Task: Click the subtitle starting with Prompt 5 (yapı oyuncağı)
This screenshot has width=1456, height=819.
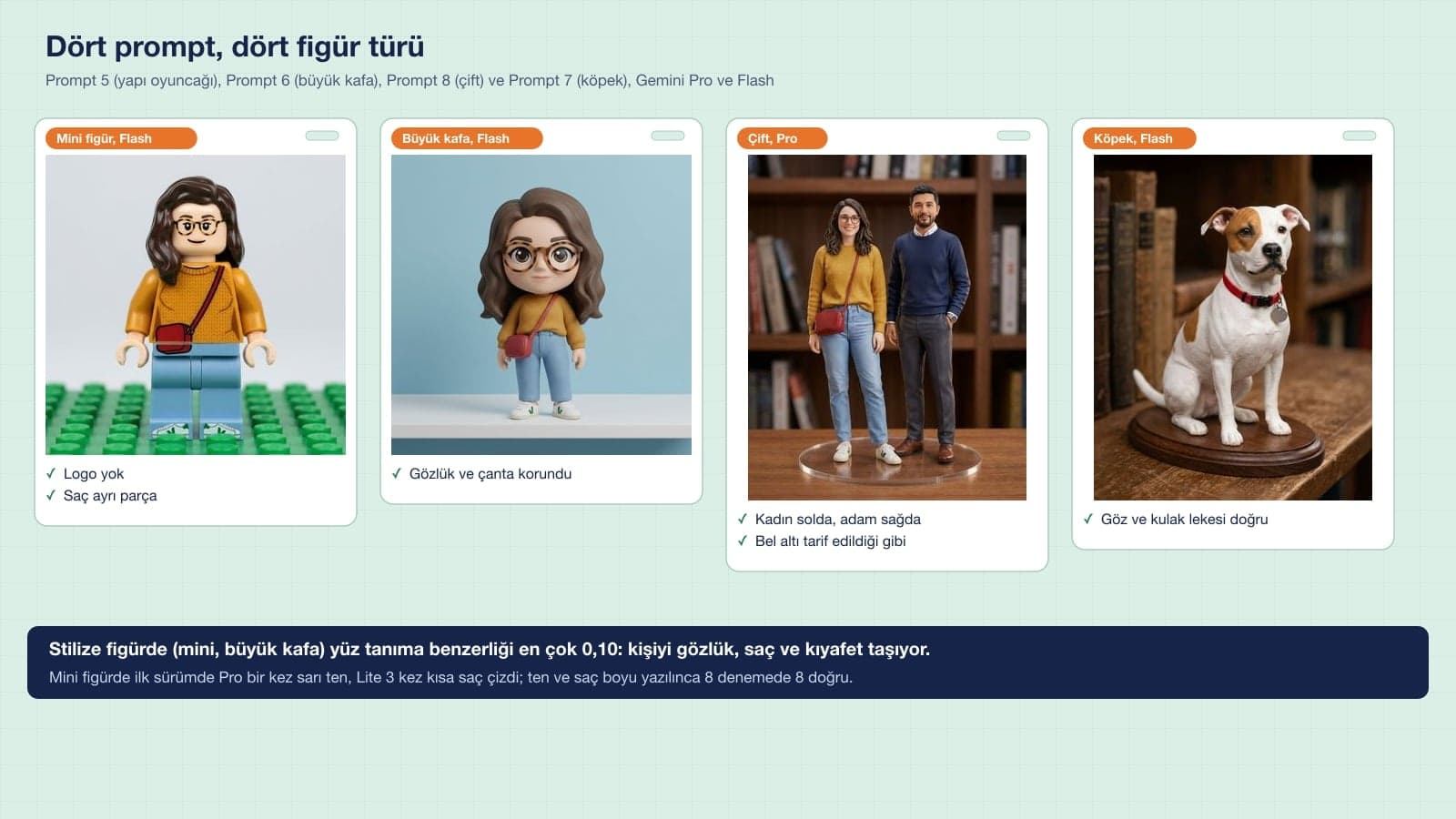Action: [409, 80]
